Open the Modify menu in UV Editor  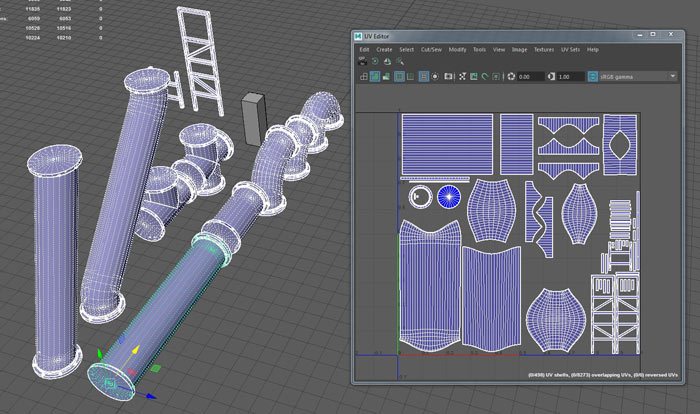tap(458, 49)
